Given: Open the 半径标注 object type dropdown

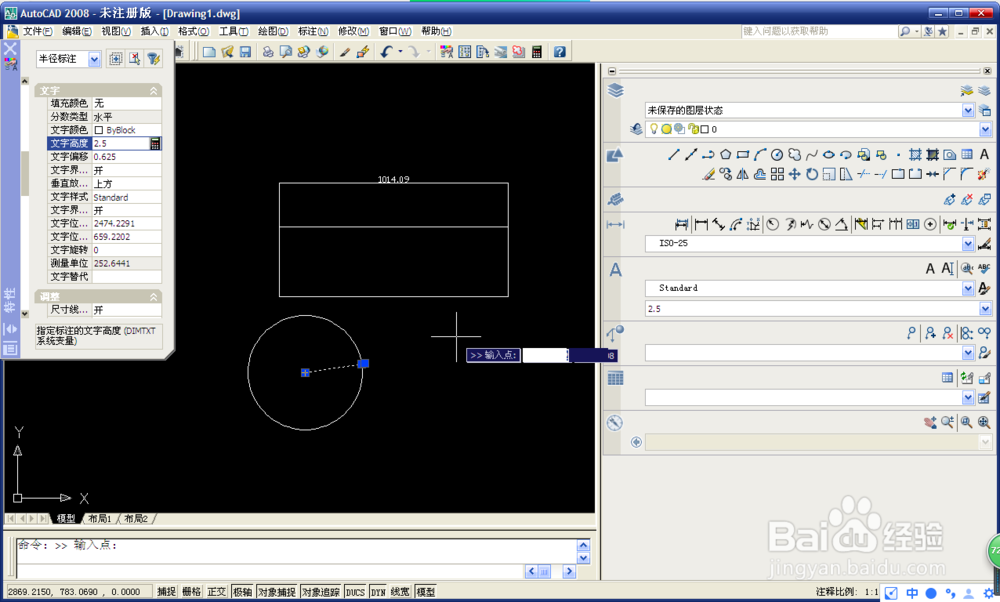Looking at the screenshot, I should [94, 59].
